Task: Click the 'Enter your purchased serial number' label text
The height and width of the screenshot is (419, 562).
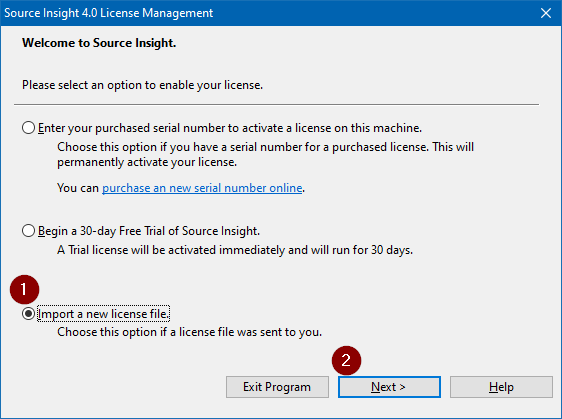Action: tap(230, 128)
